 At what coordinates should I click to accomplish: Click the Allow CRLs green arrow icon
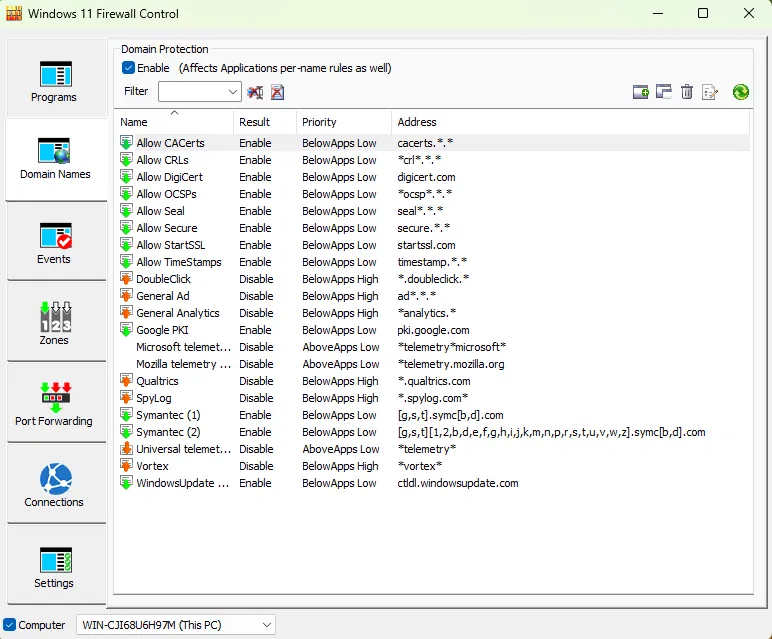[x=126, y=160]
